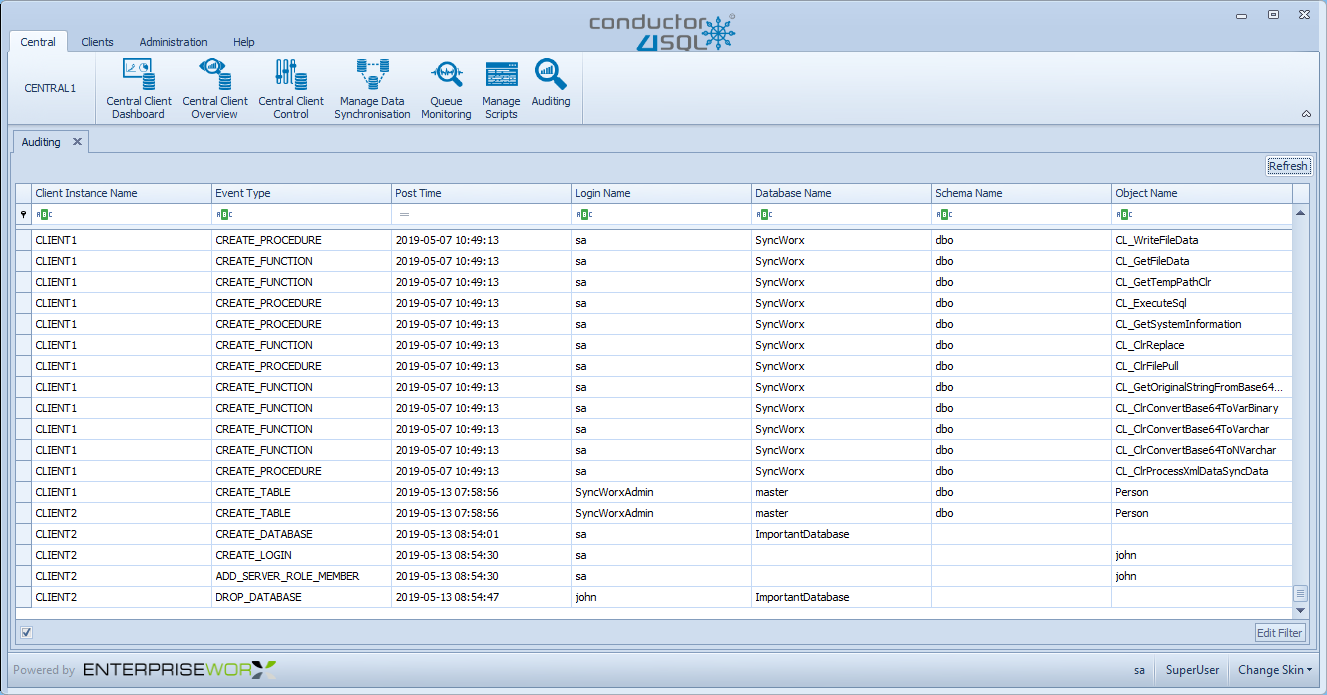Open the Help ribbon tab
Viewport: 1327px width, 695px height.
244,42
